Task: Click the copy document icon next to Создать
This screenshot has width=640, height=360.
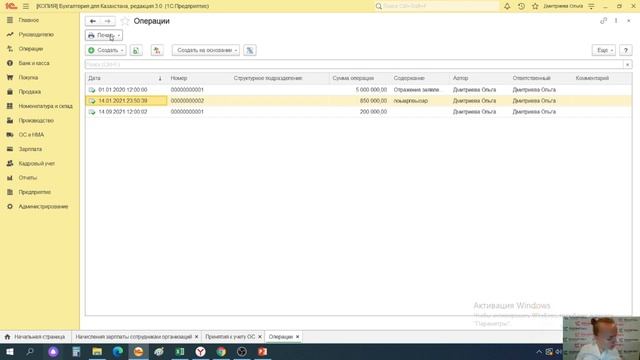Action: click(136, 50)
